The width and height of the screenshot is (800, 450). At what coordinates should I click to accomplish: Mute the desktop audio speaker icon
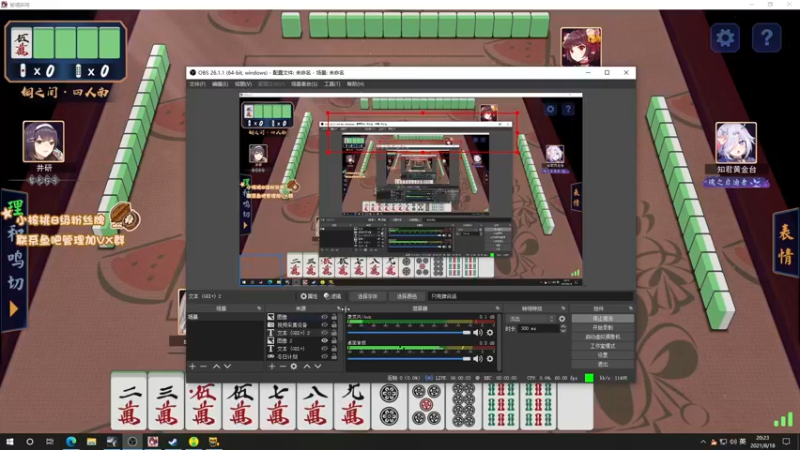point(478,359)
